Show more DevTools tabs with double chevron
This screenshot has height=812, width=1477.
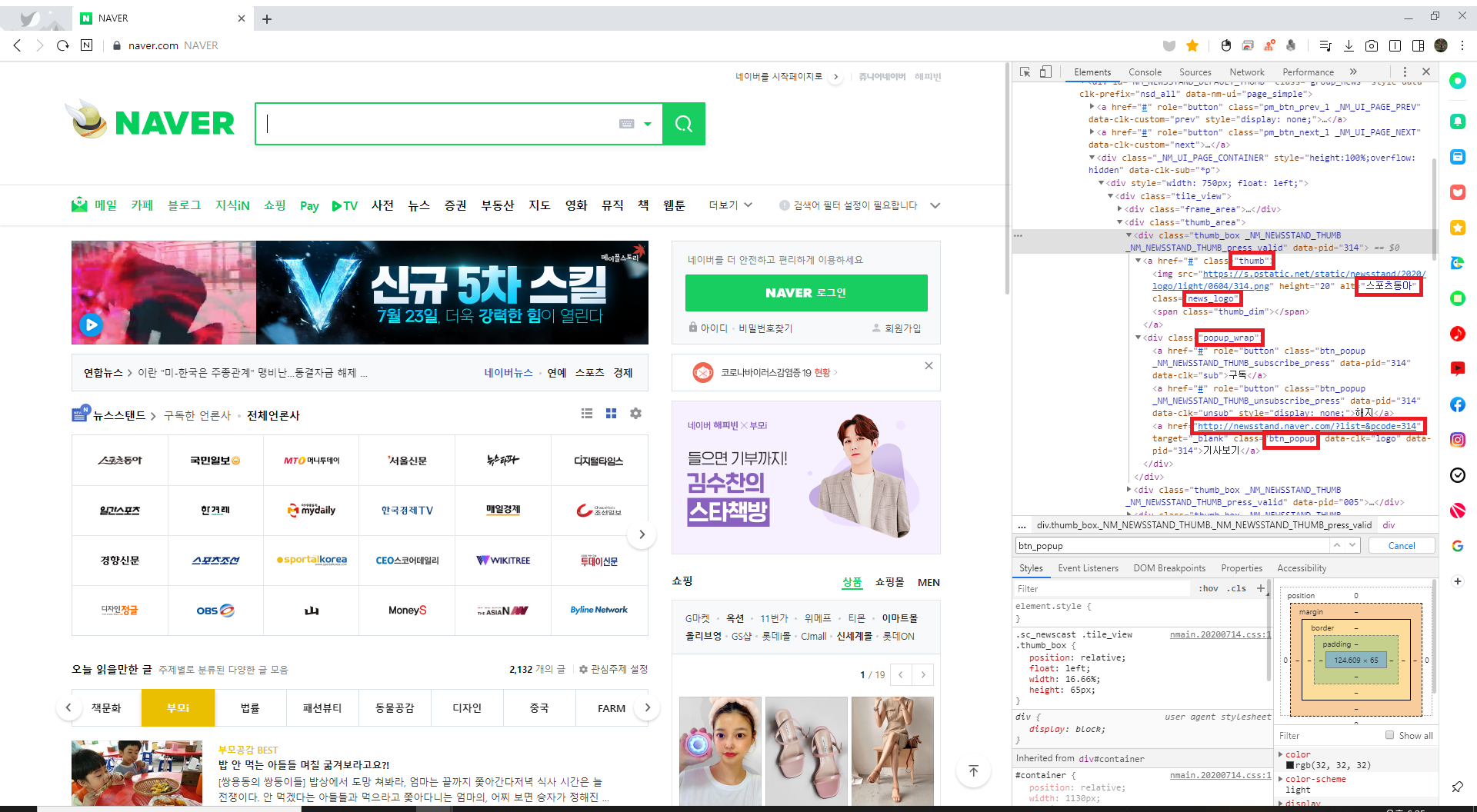1353,72
